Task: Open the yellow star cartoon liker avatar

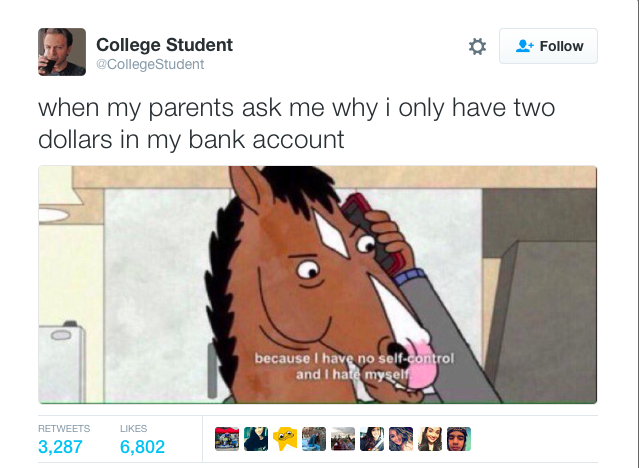Action: click(285, 439)
